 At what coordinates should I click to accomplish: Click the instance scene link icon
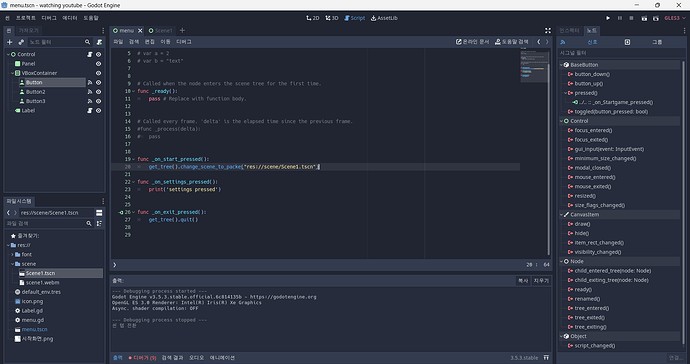click(21, 42)
